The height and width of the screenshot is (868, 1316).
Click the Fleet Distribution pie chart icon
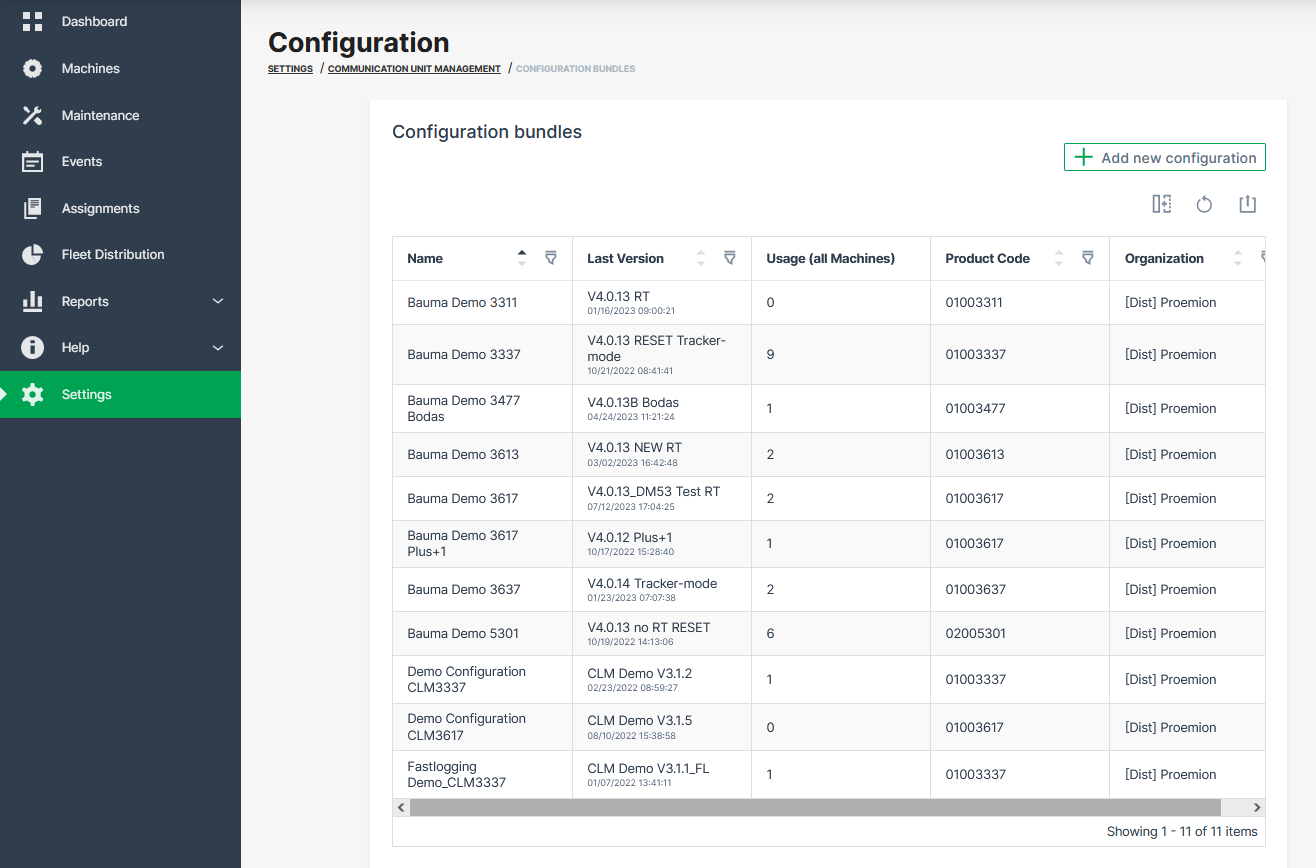[33, 255]
